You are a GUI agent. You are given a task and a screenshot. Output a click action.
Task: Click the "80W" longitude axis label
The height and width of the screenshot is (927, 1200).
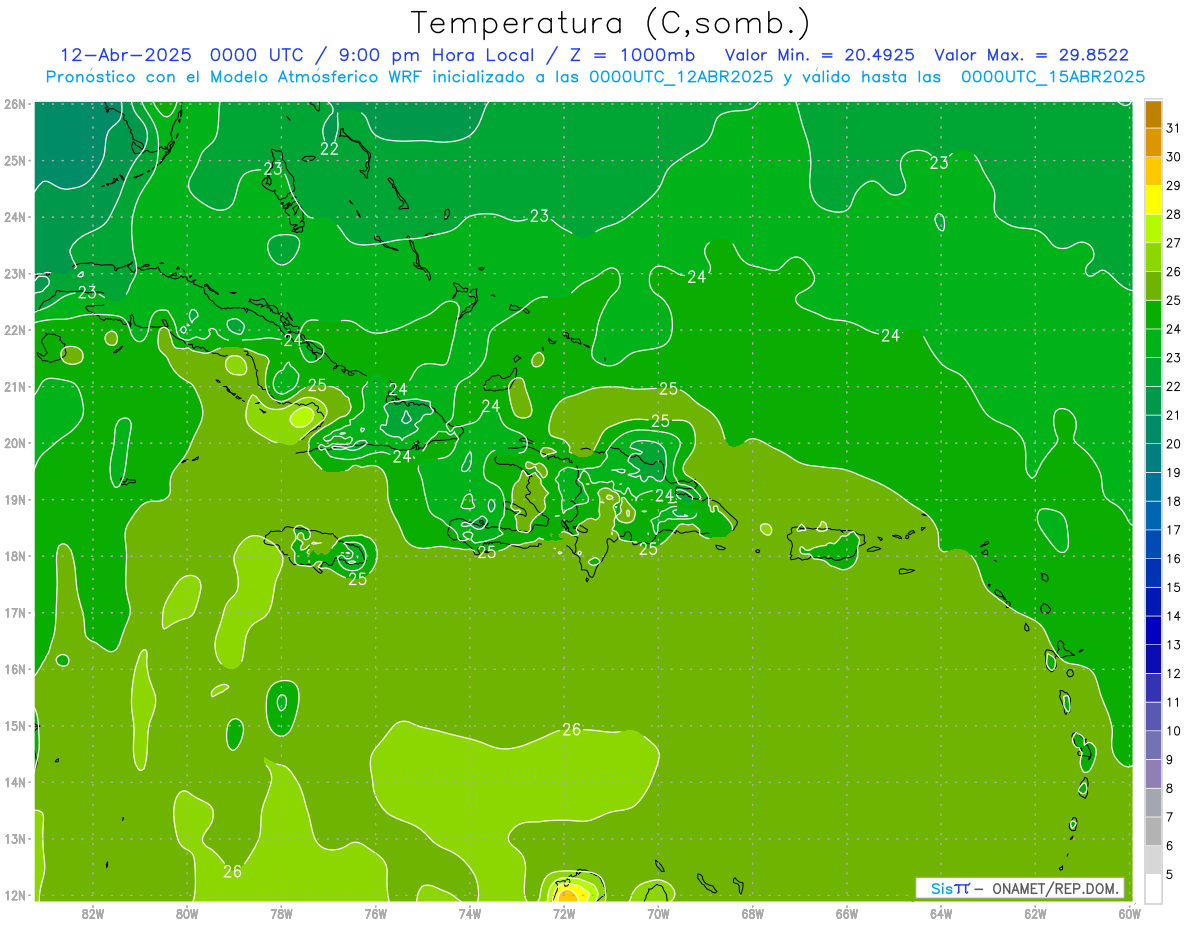187,914
